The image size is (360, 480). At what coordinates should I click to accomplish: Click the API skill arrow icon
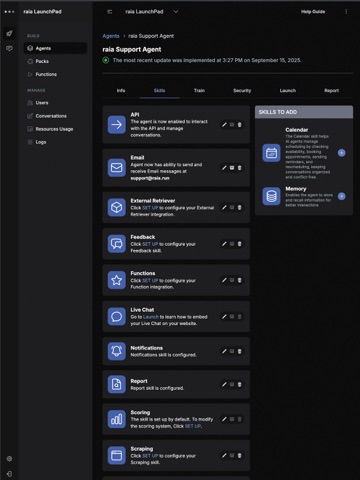(117, 125)
